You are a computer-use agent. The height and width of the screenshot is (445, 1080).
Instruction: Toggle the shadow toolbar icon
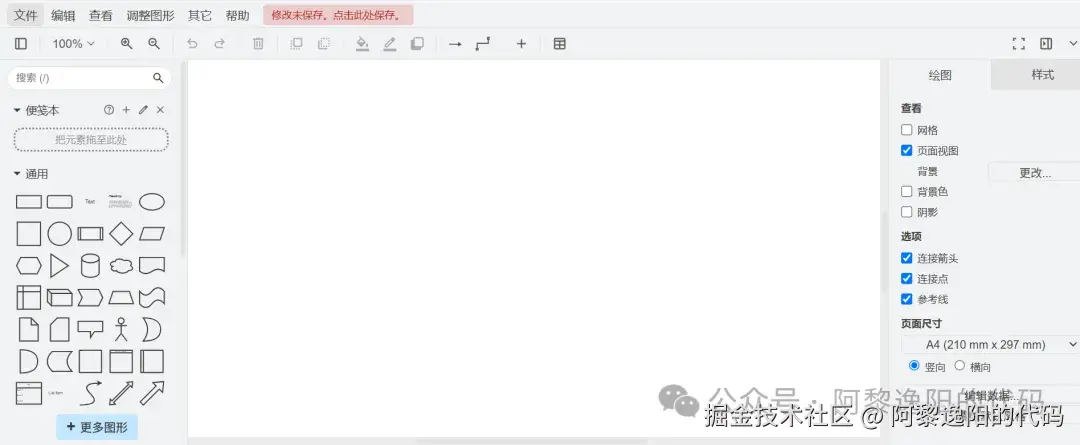coord(417,43)
